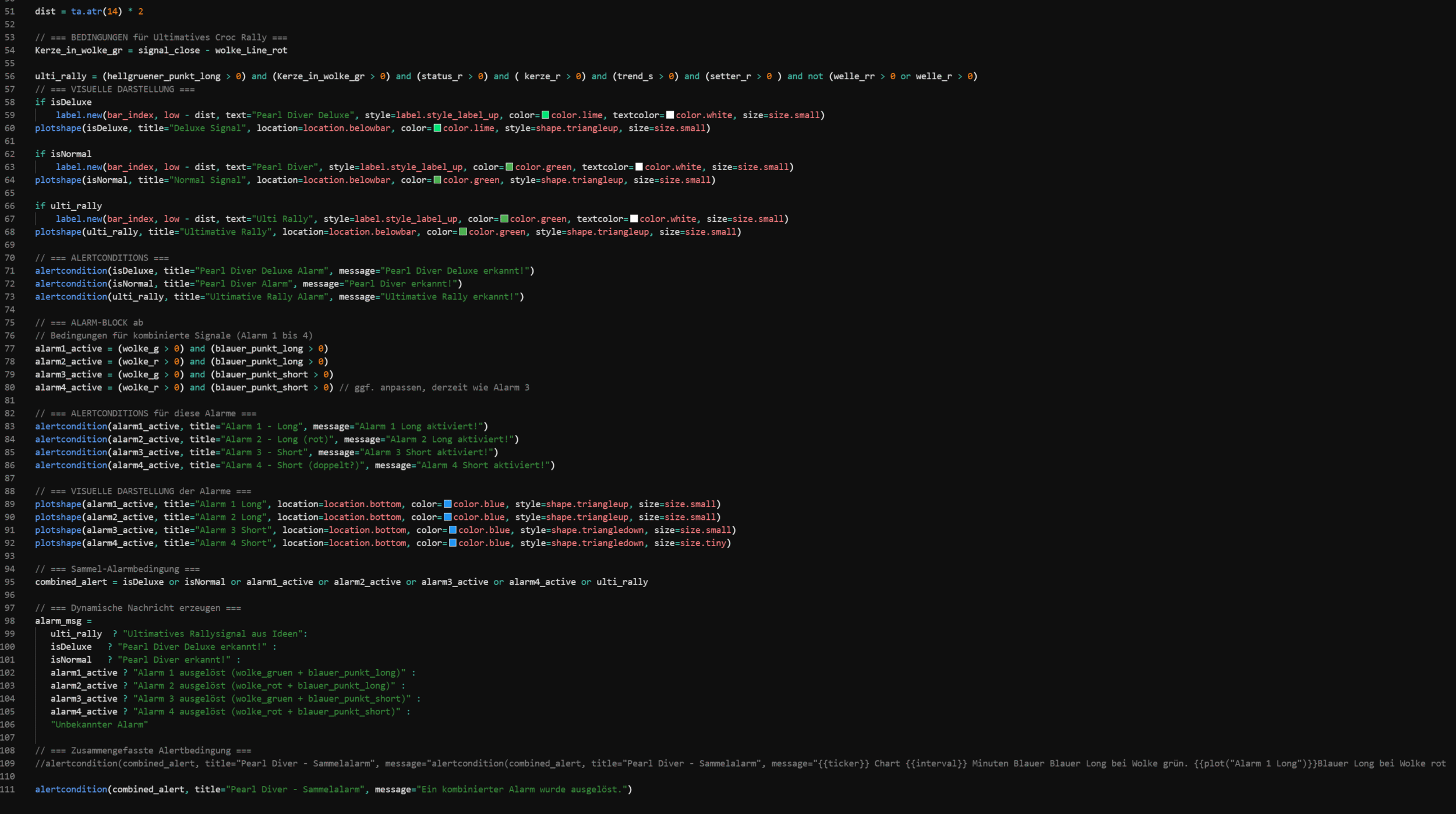Select line number 98 in the gutter
This screenshot has height=814, width=1456.
pyautogui.click(x=10, y=621)
